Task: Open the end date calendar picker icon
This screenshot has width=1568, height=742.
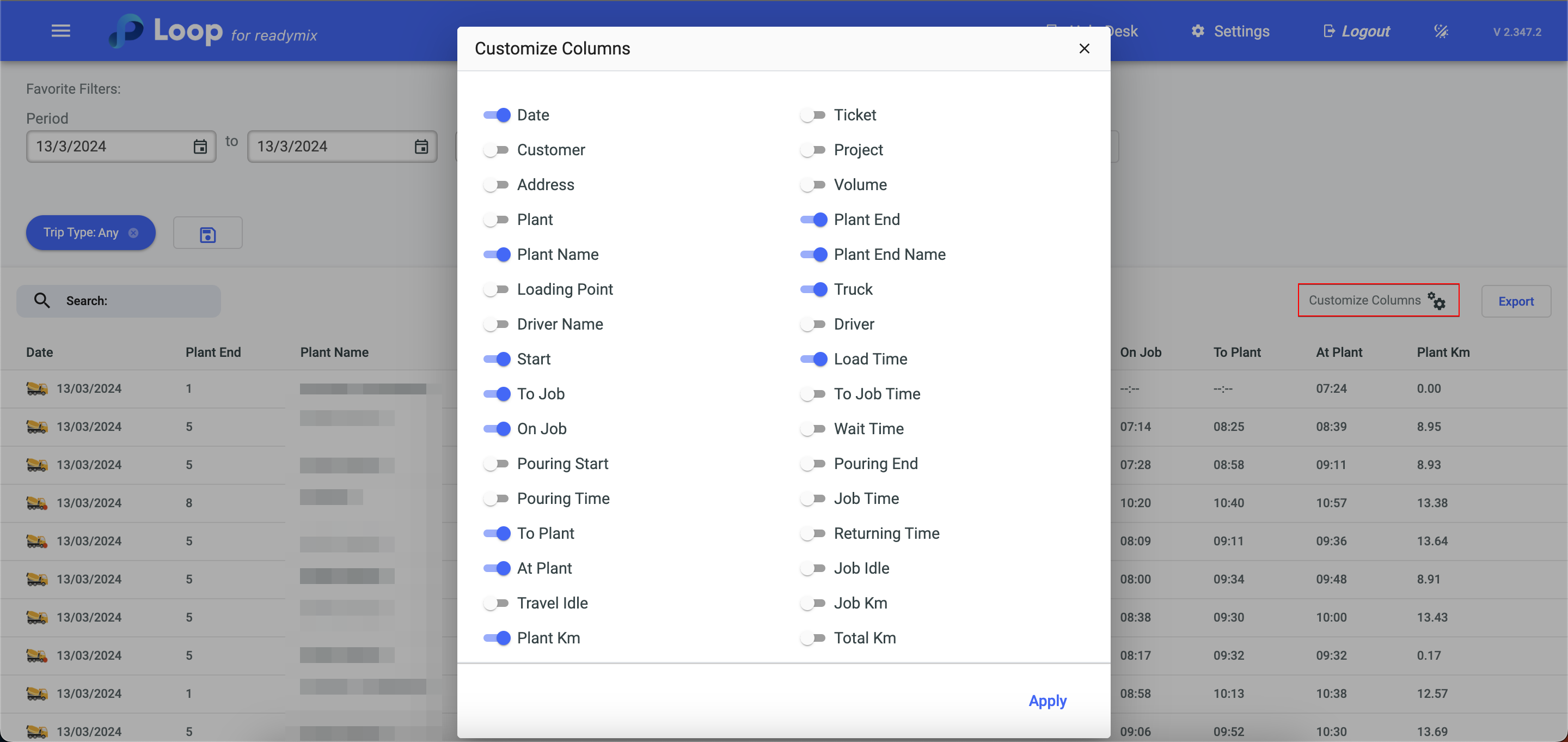Action: [x=421, y=147]
